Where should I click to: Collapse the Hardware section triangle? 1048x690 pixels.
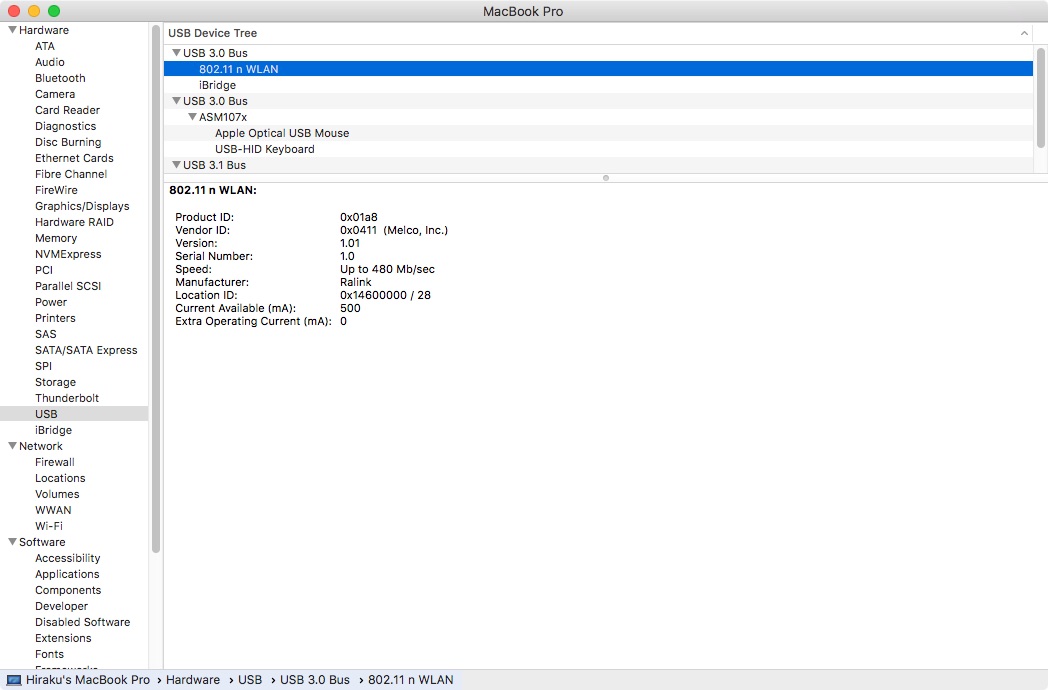pos(12,30)
